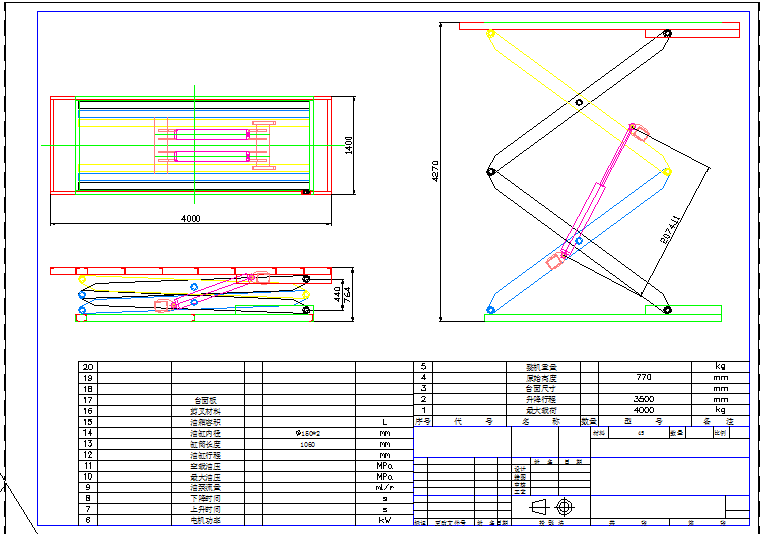
Task: Click the kW unit in row 6
Action: (x=385, y=520)
